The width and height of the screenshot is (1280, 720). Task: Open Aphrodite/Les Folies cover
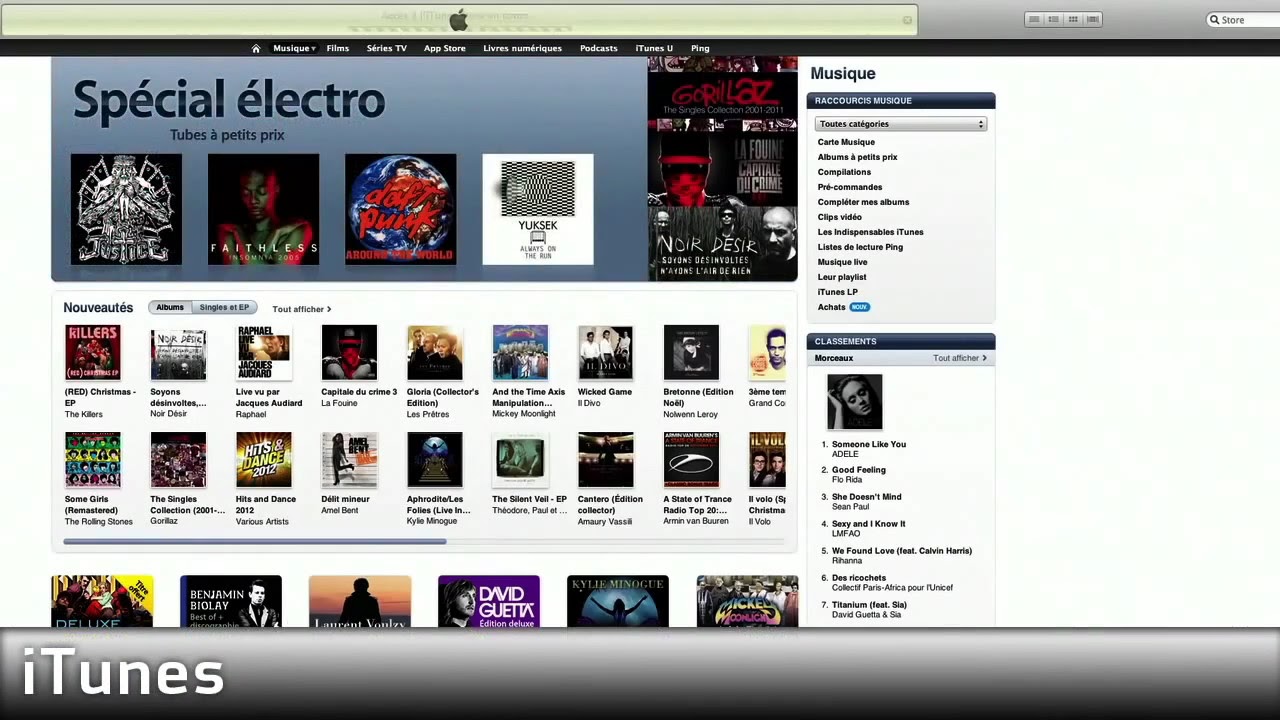(435, 460)
